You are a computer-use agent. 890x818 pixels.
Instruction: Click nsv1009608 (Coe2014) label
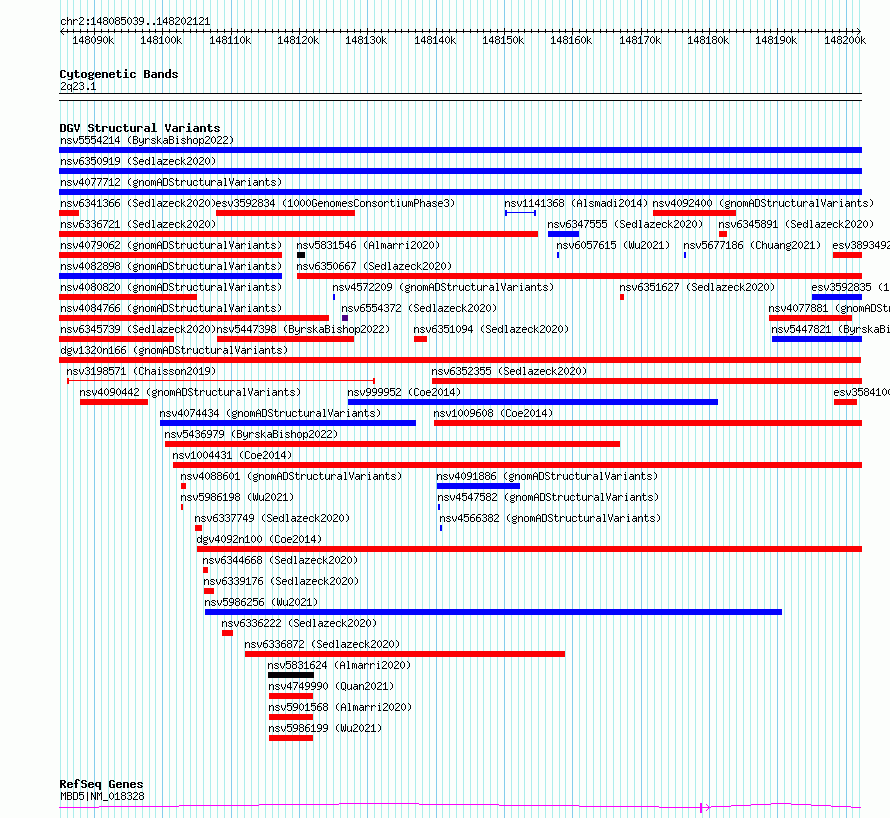point(493,413)
